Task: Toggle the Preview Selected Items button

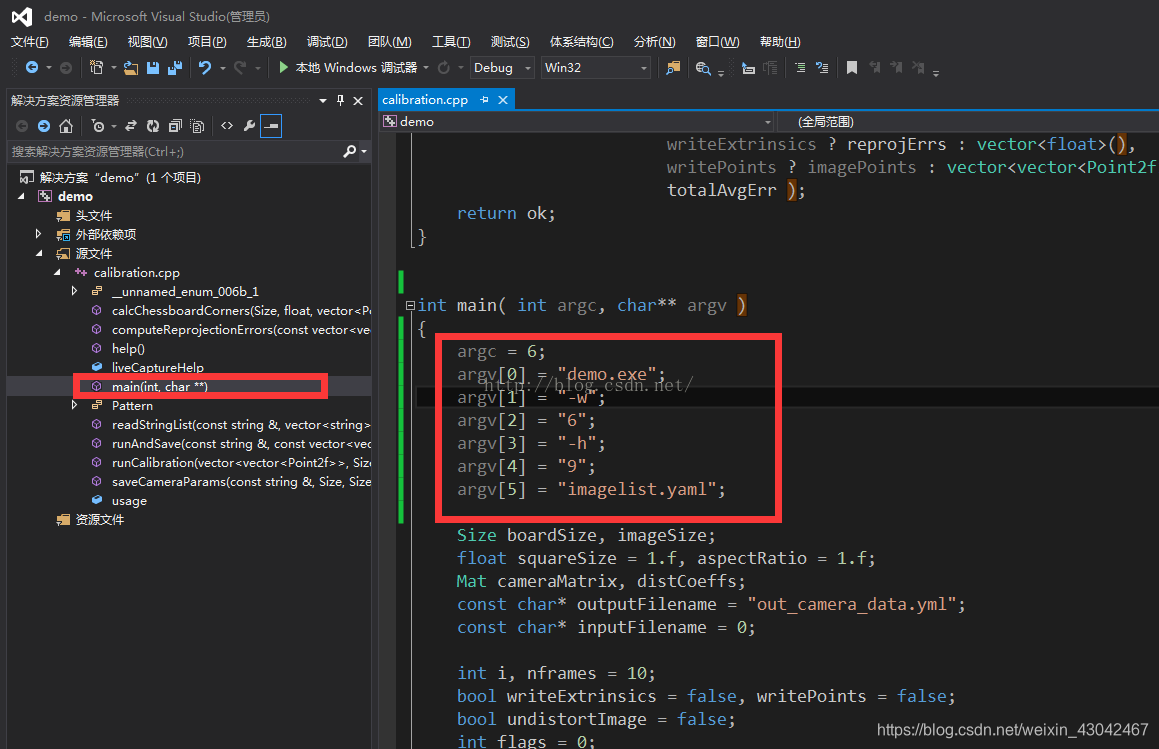Action: 271,126
